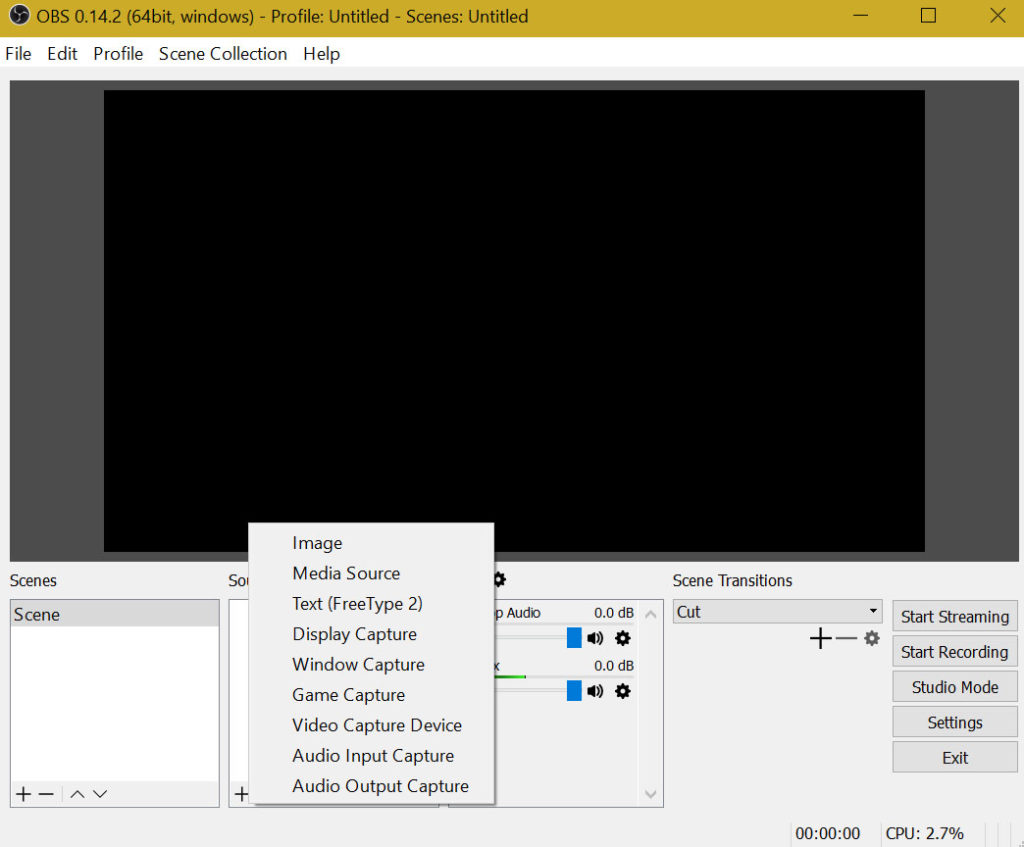The width and height of the screenshot is (1024, 847).
Task: Click the "CPU: 2.7%" status bar readout
Action: point(925,833)
